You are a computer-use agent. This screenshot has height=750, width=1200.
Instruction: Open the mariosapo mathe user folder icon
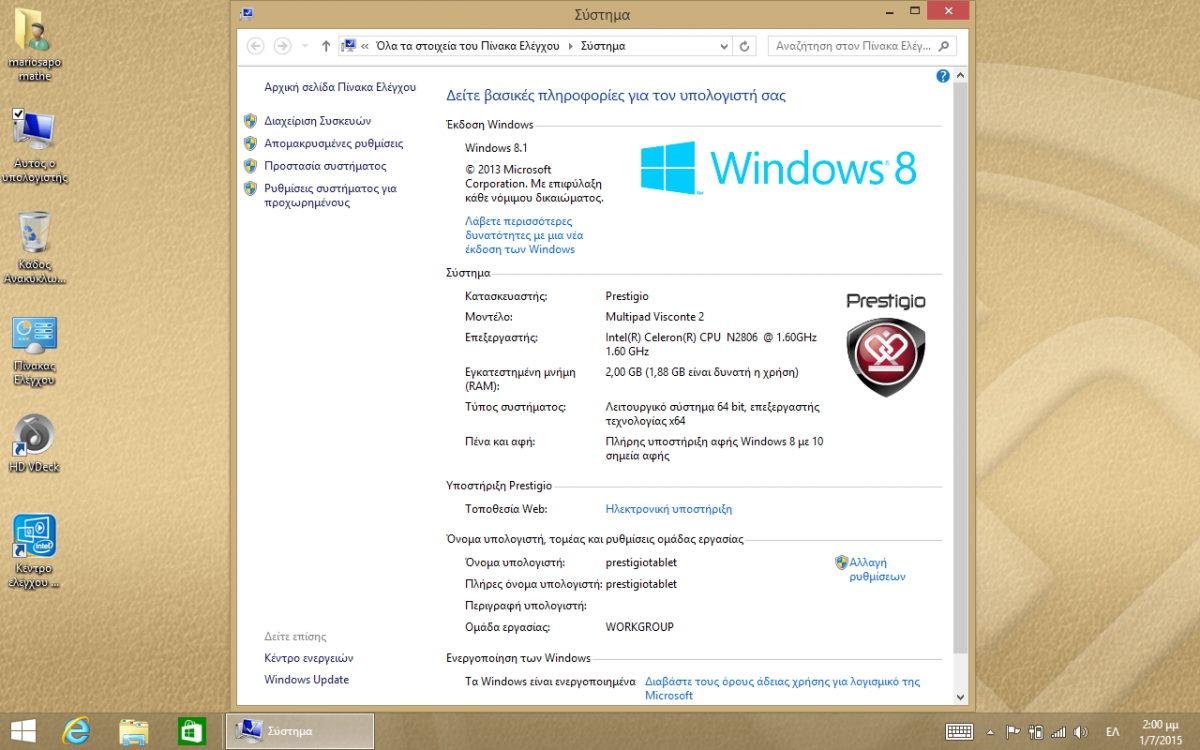click(x=34, y=45)
